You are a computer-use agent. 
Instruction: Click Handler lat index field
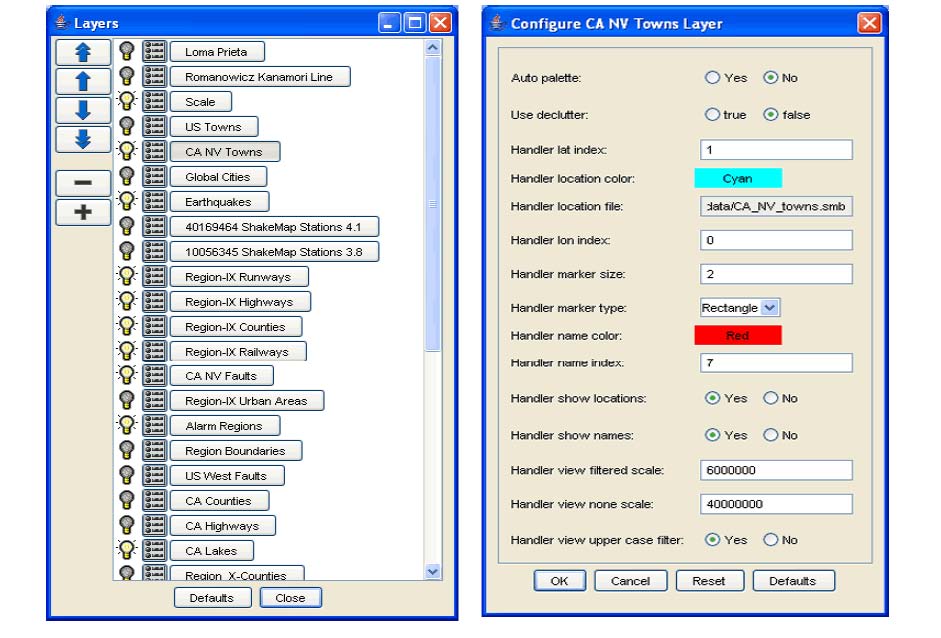(x=776, y=149)
